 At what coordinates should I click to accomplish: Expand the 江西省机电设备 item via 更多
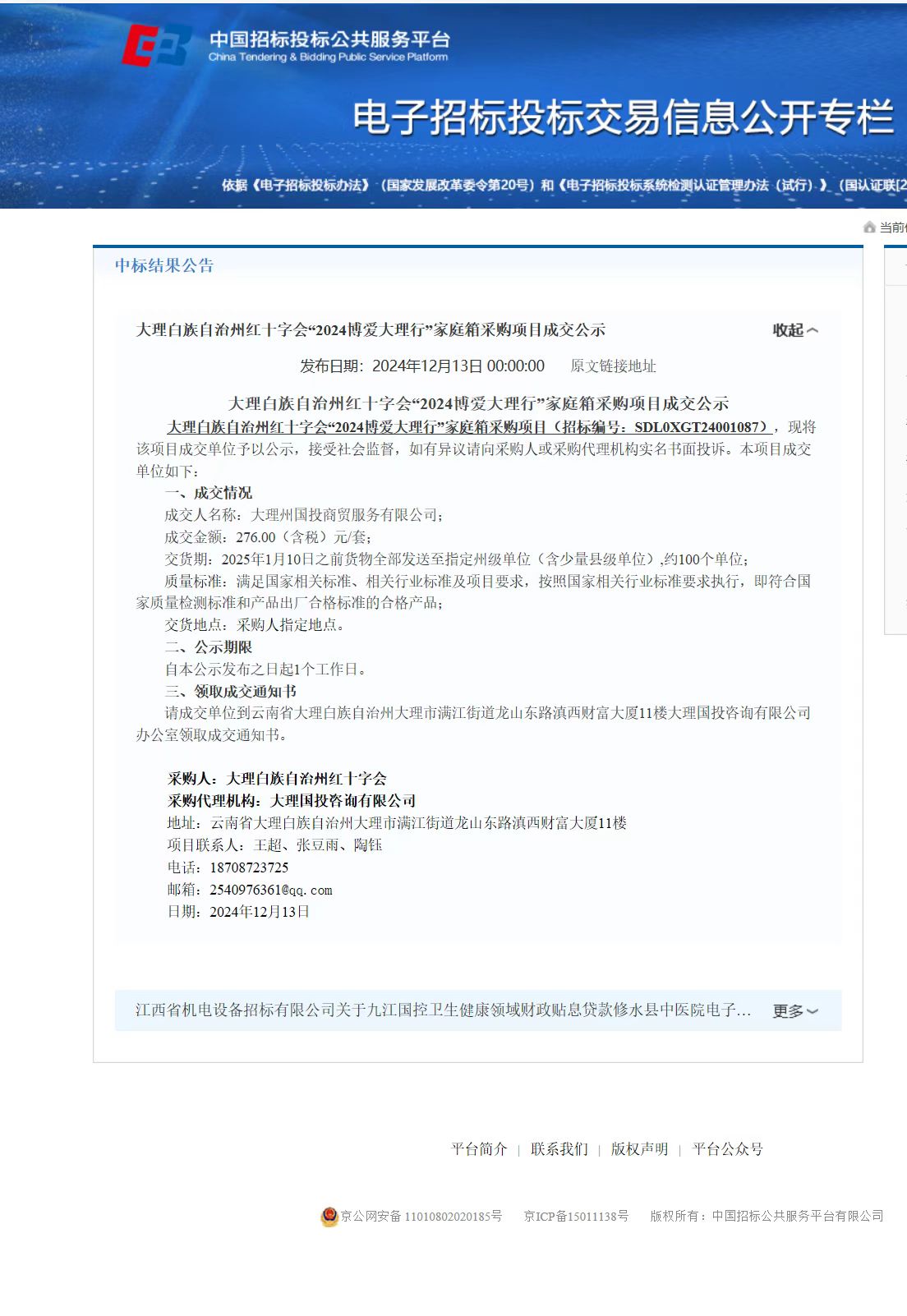(794, 1011)
